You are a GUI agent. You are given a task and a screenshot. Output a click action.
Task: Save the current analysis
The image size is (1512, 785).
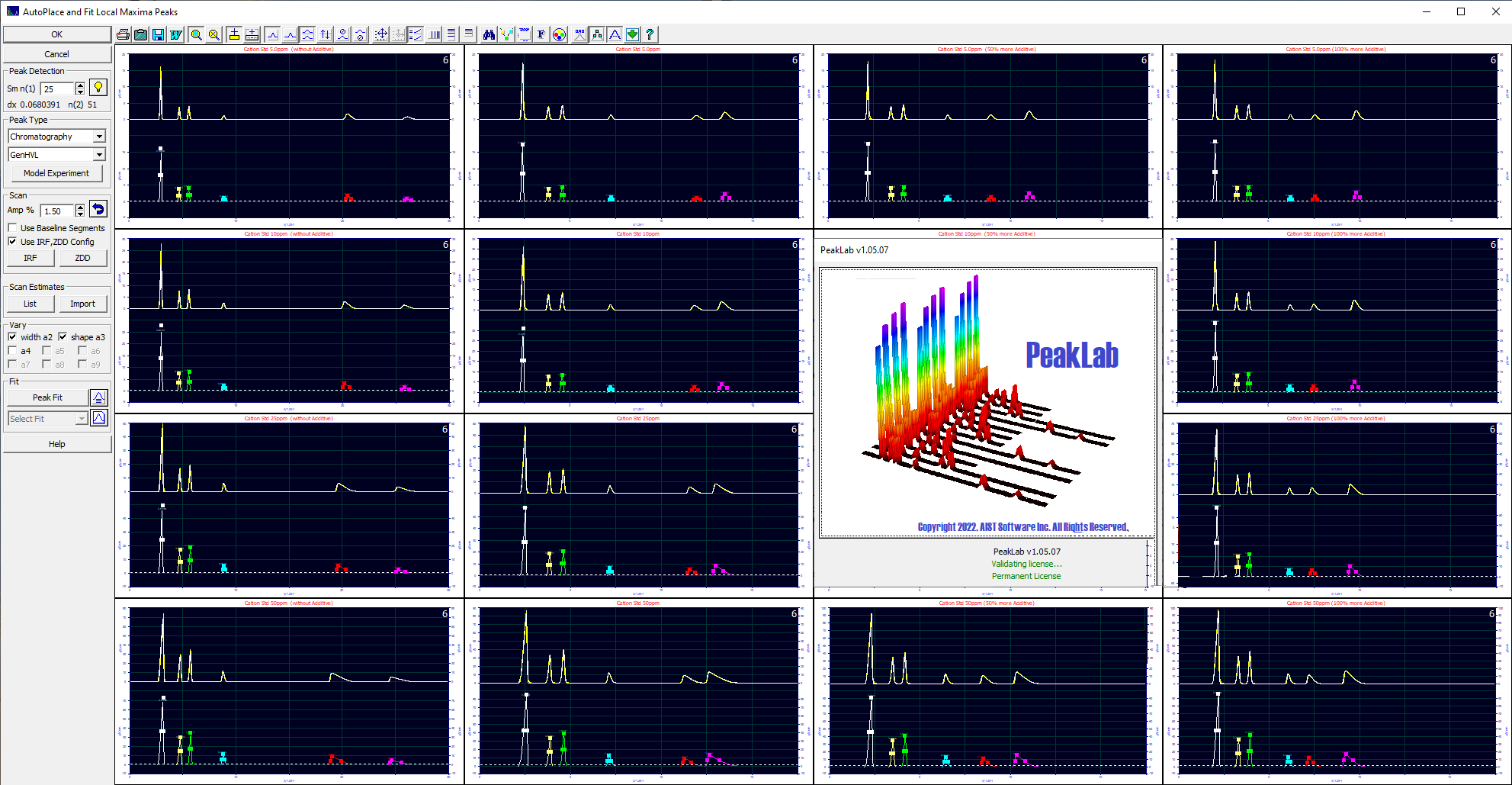click(158, 34)
